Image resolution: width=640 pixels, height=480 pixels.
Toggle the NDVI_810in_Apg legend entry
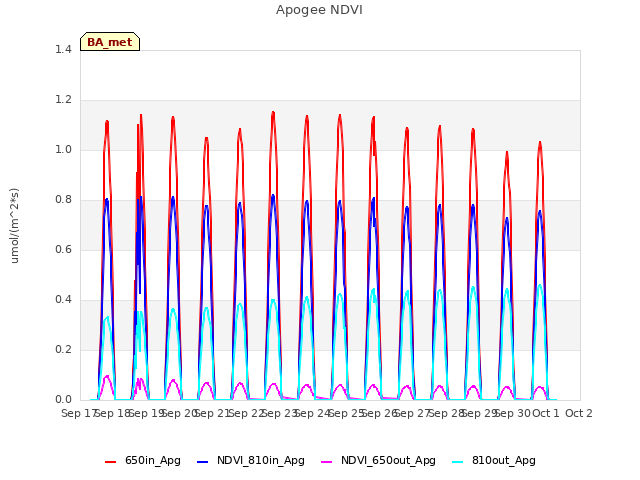point(251,460)
